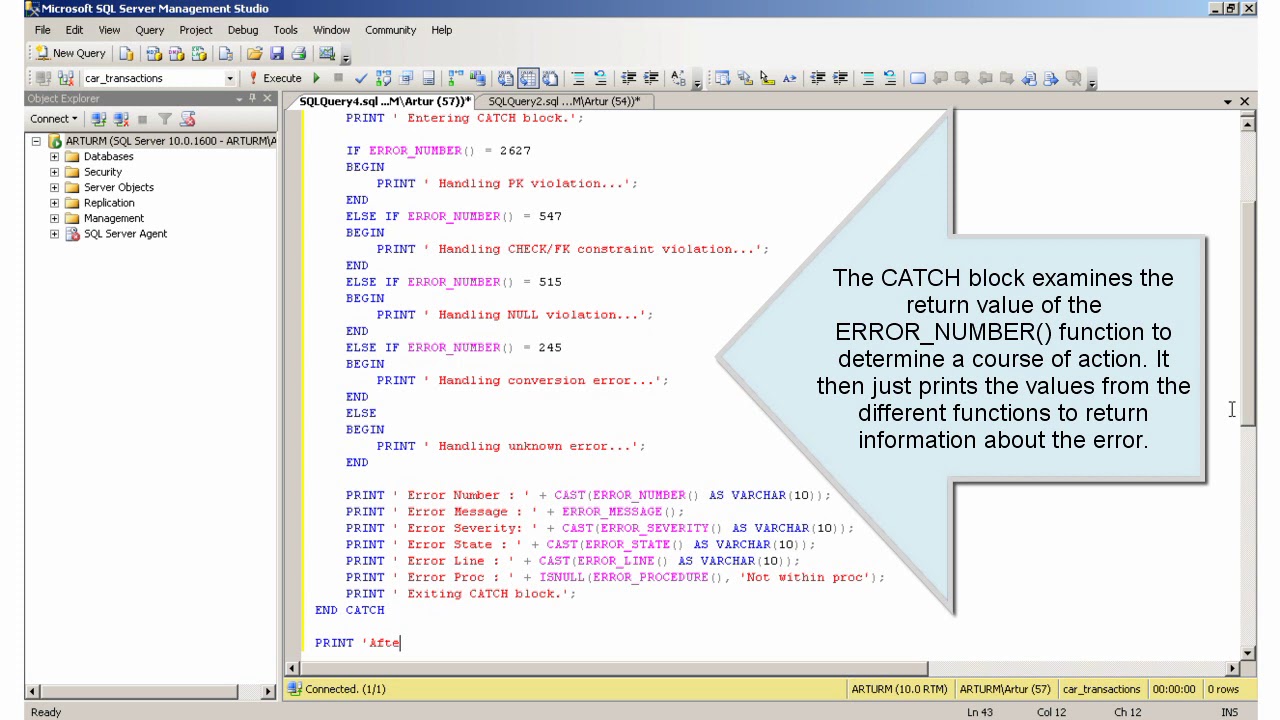
Task: Collapse the ARTURM server node
Action: click(36, 141)
